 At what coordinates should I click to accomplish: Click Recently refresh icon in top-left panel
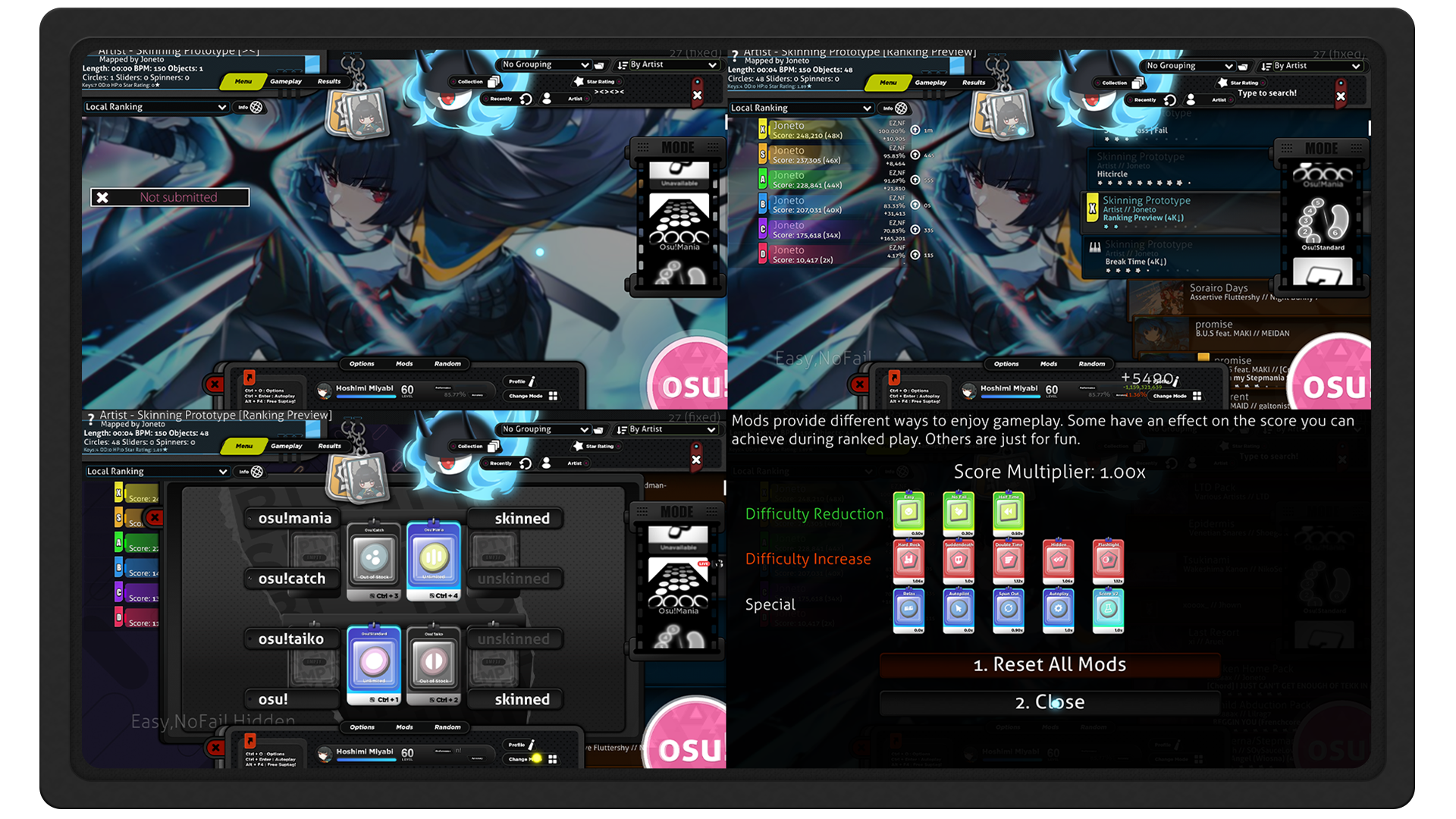coord(526,99)
